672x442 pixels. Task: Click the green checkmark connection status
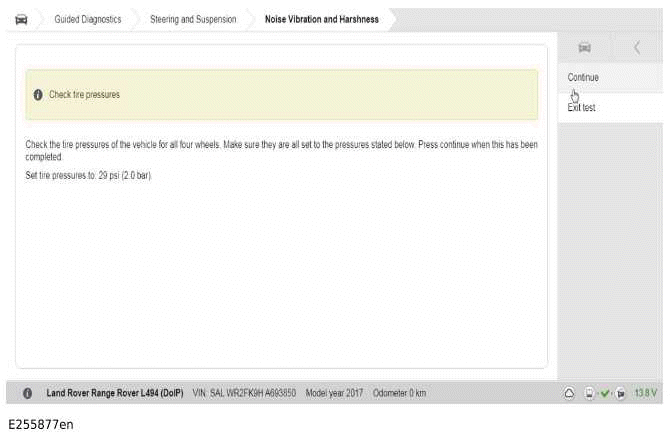pos(605,393)
